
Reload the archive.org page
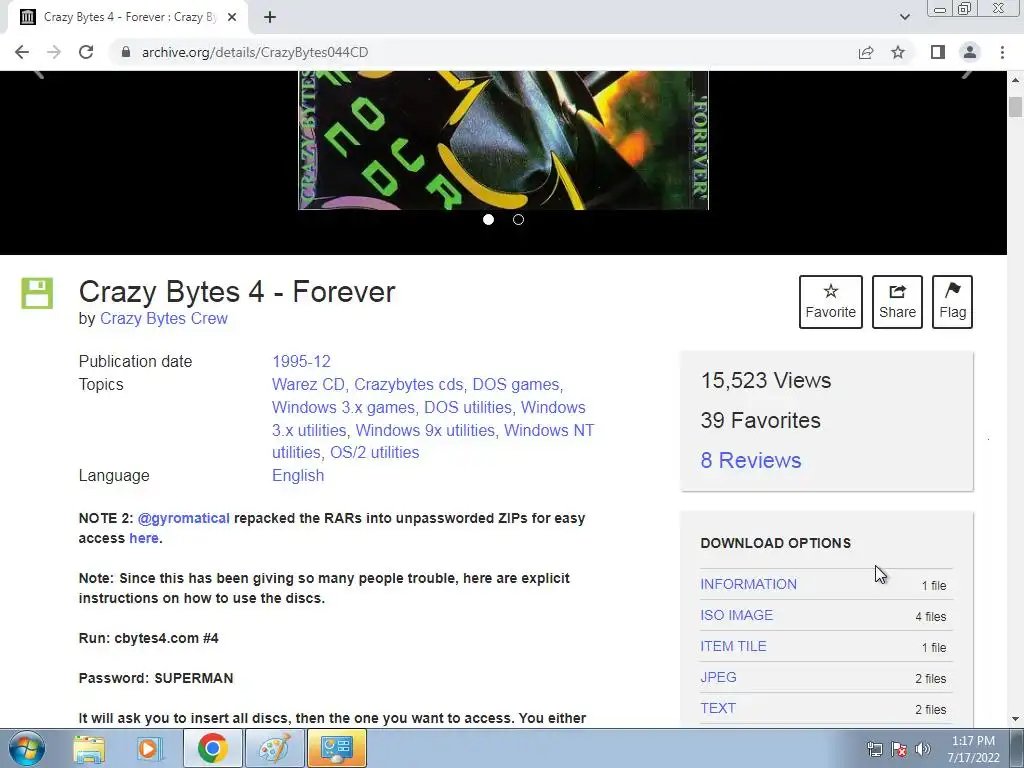click(86, 52)
